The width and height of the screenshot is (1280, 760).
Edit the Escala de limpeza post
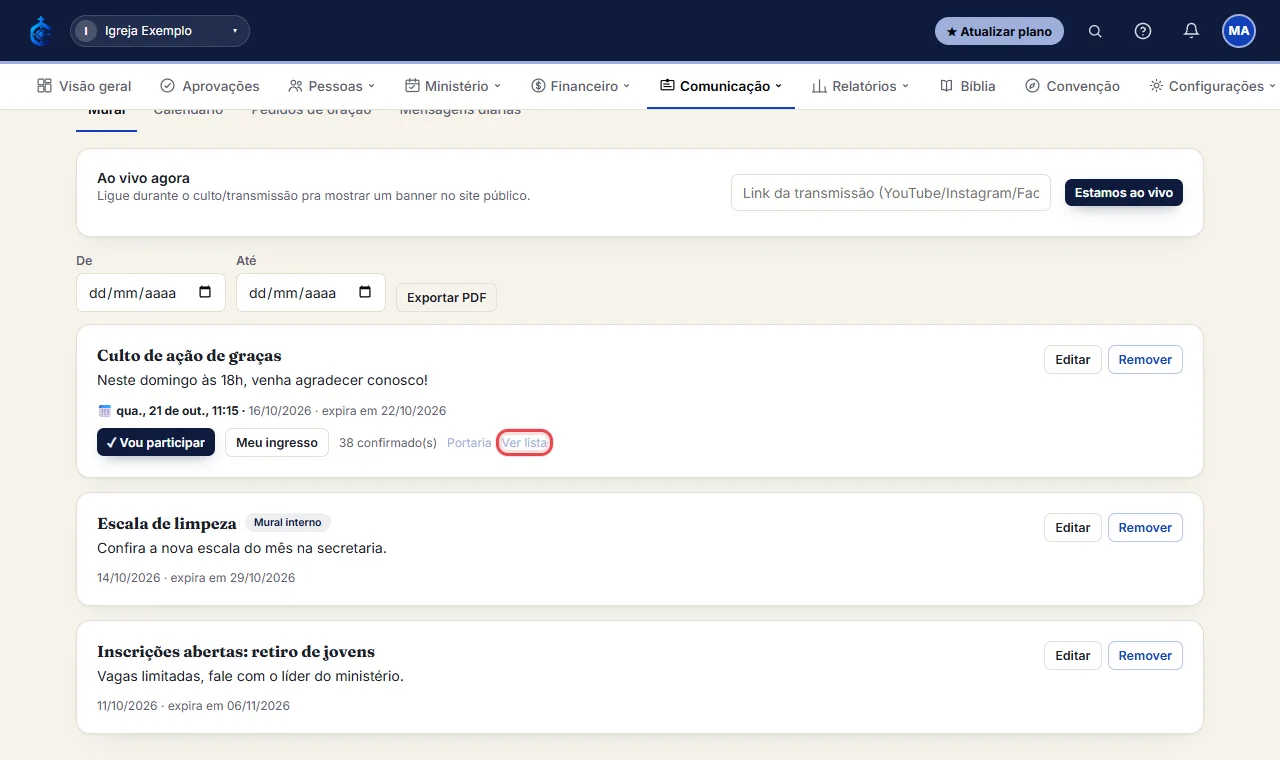point(1073,528)
